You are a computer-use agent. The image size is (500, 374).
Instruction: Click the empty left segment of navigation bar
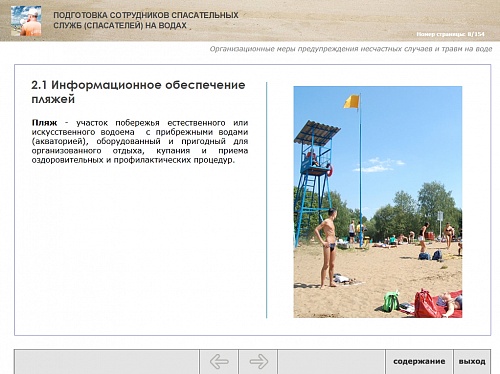click(107, 362)
